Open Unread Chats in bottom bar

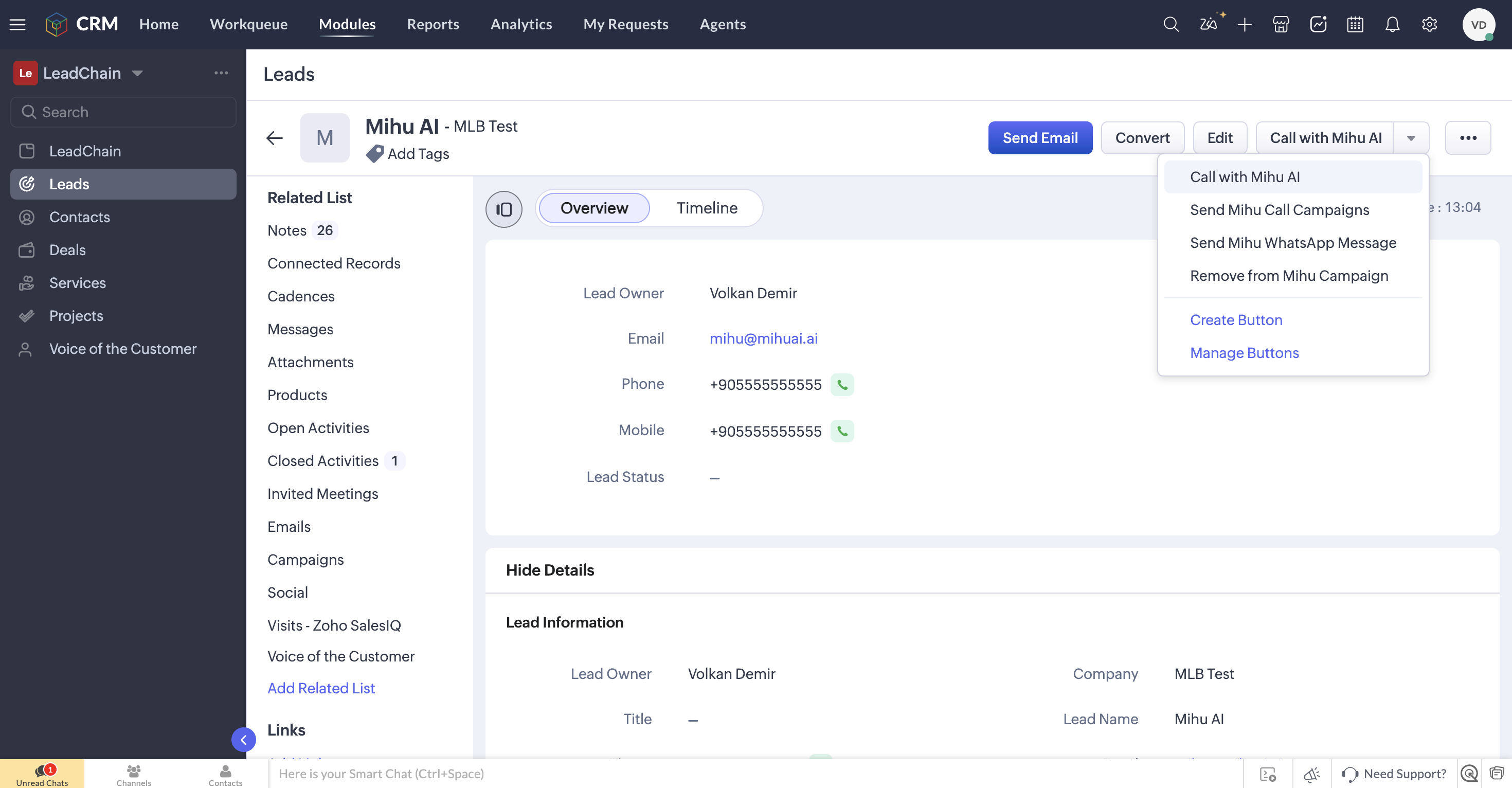point(42,775)
